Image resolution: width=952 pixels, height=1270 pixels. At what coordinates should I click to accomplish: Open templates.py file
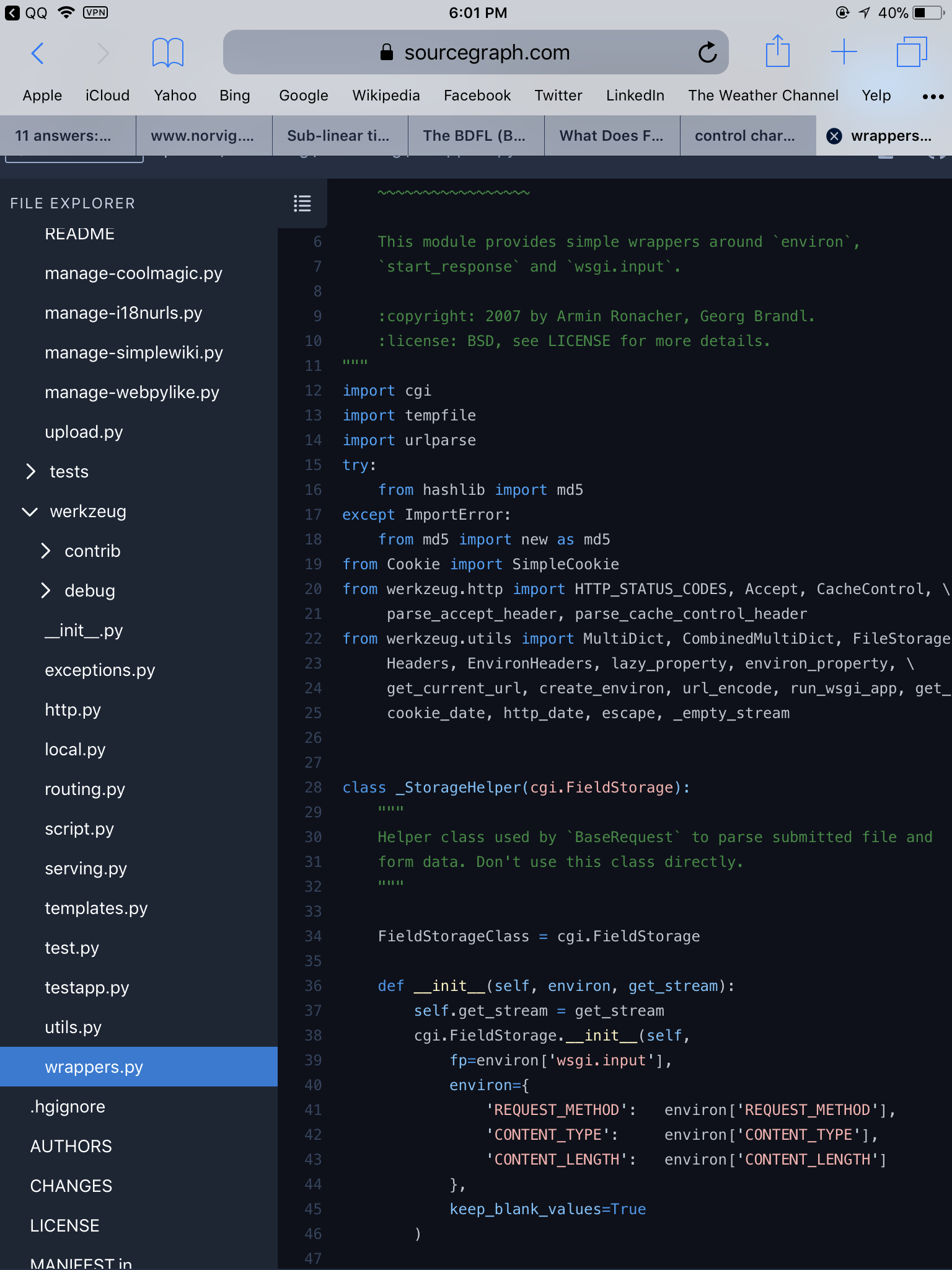139,908
